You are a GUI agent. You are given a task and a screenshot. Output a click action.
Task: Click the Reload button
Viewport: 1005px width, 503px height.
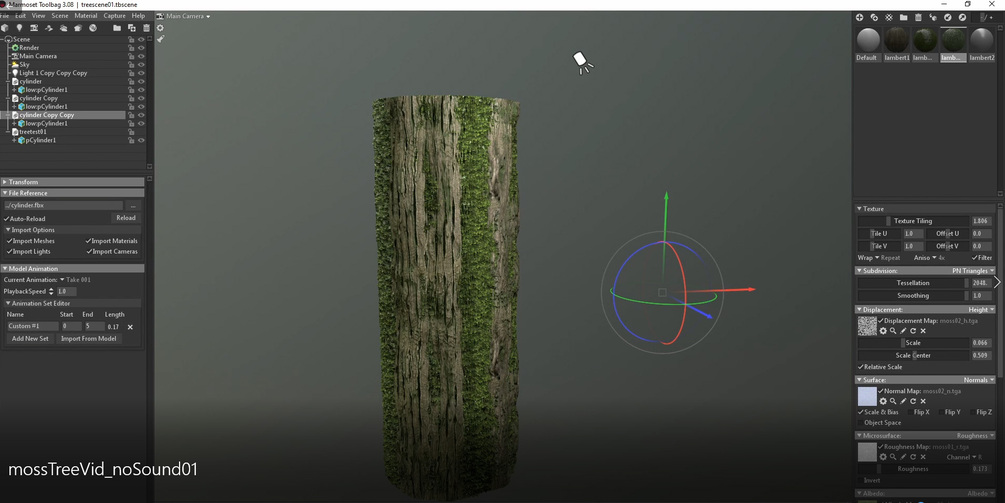tap(126, 218)
